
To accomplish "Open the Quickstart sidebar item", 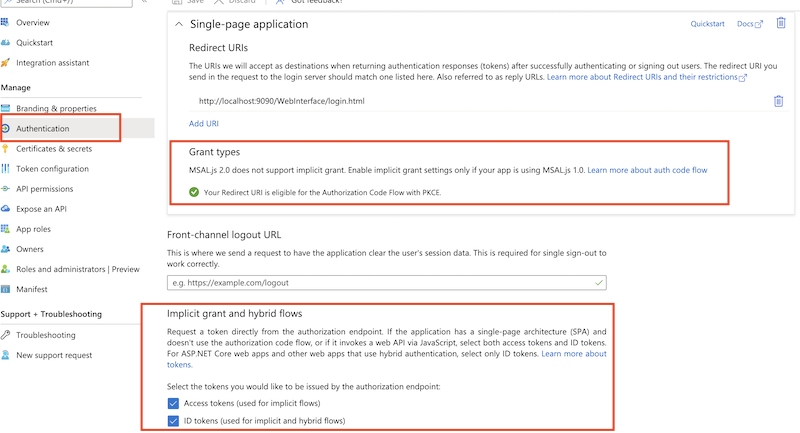I will 34,43.
